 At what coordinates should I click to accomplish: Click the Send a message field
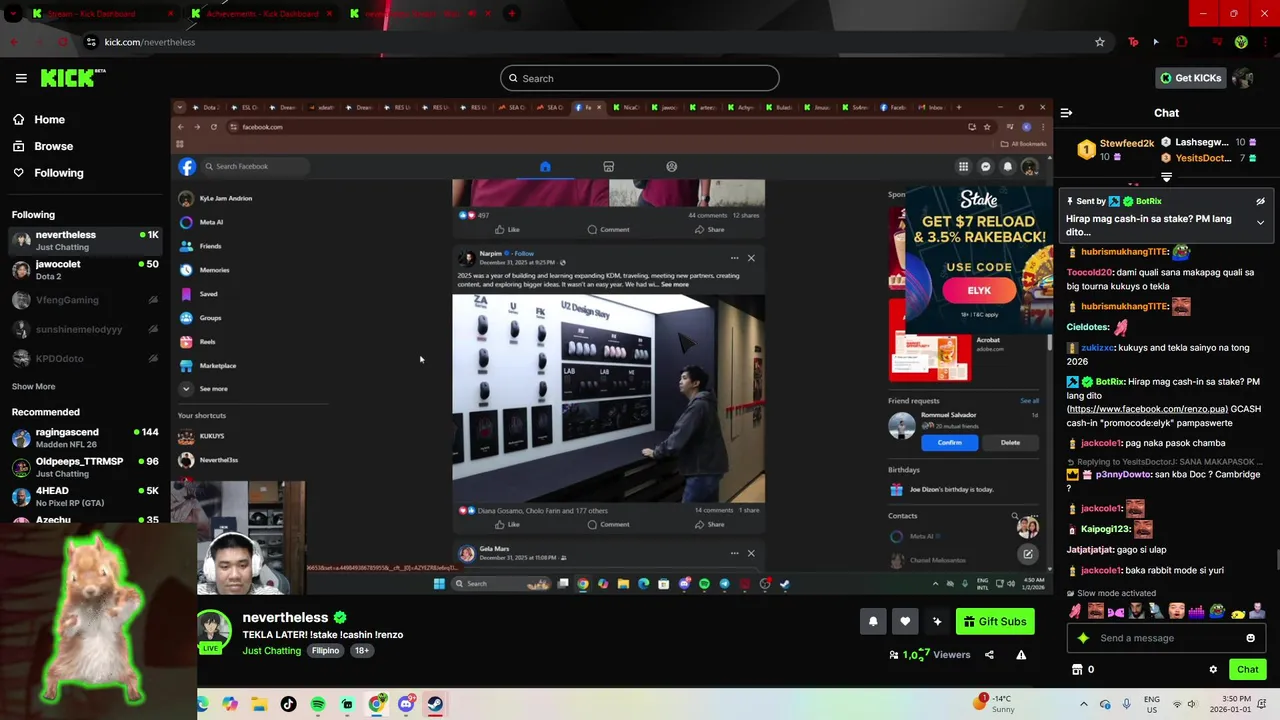coord(1165,638)
